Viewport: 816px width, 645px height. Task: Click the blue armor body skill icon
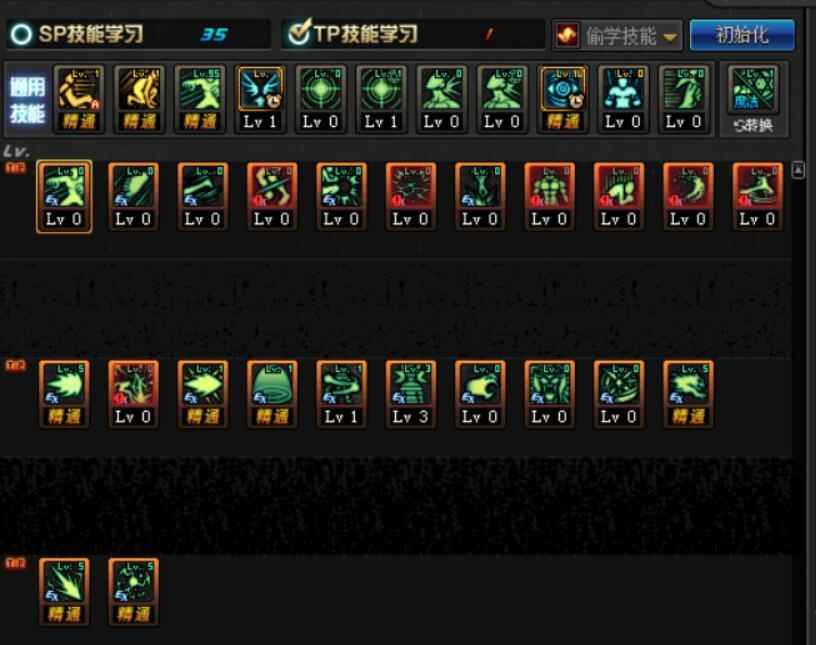point(623,99)
